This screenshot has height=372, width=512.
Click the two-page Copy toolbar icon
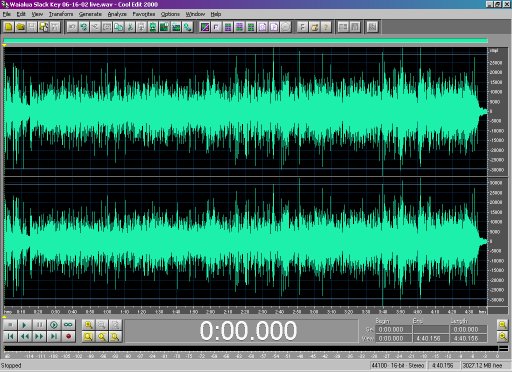[118, 27]
